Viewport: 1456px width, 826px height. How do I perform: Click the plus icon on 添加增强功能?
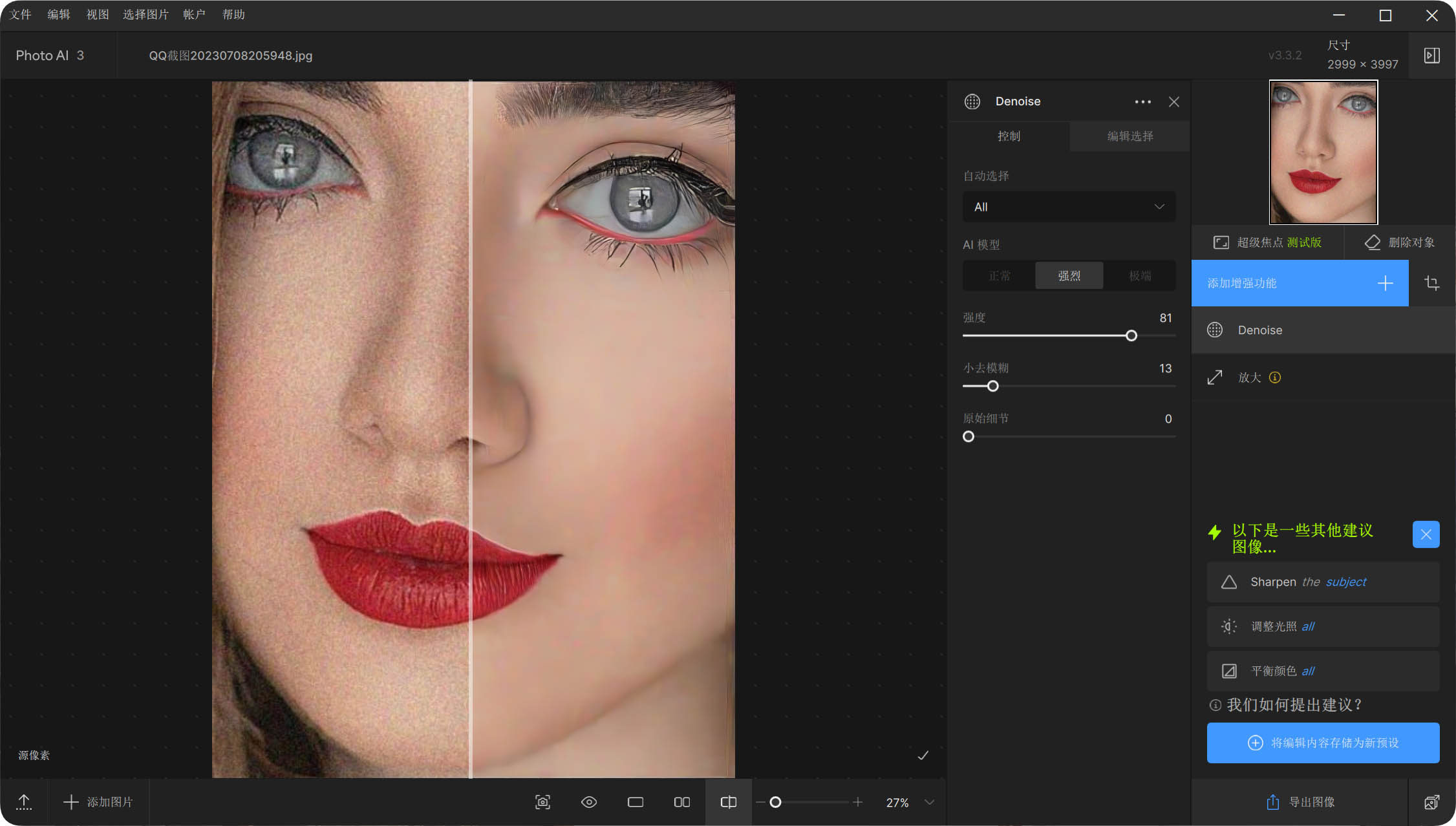pyautogui.click(x=1385, y=283)
